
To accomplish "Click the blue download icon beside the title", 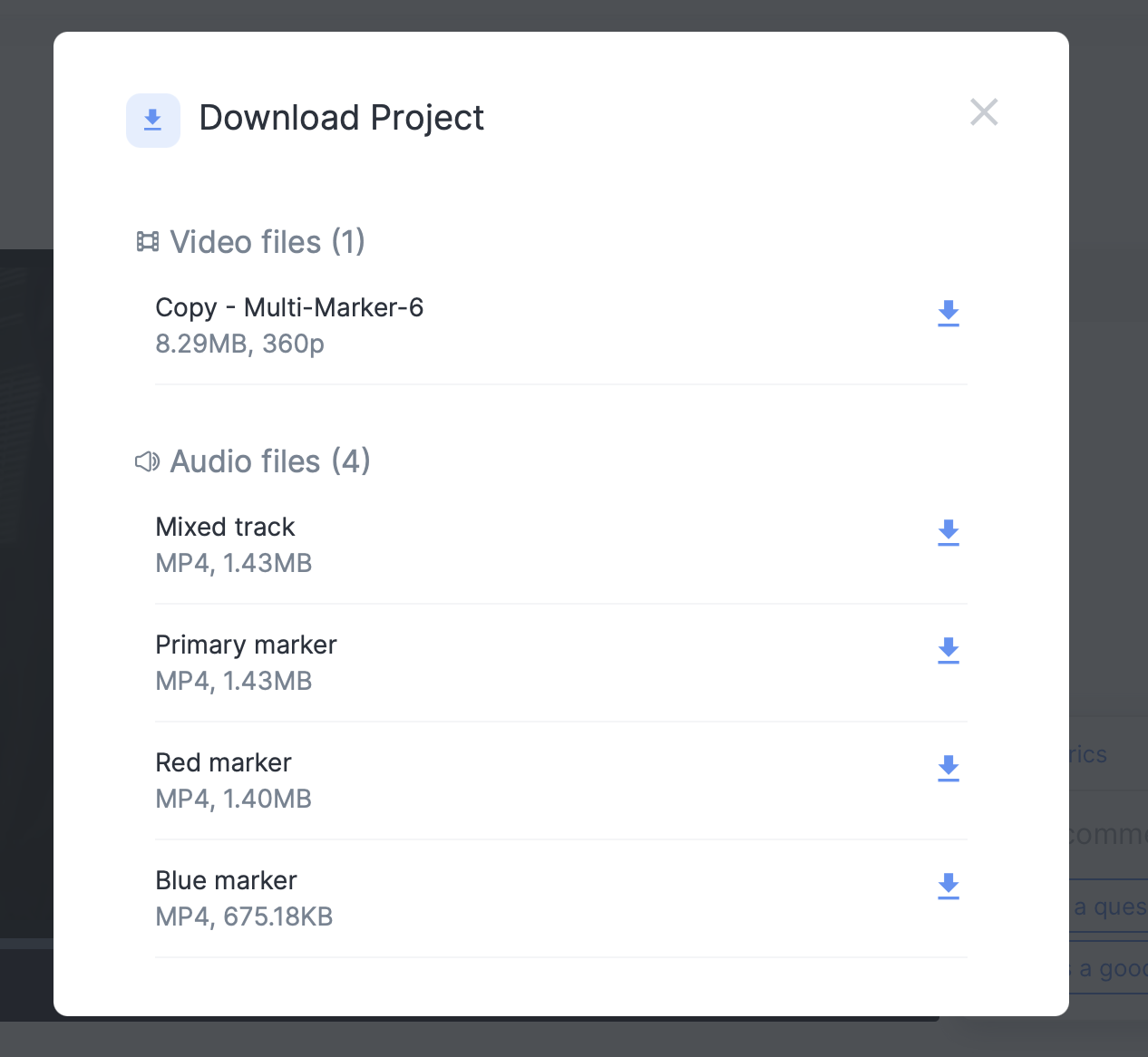I will pyautogui.click(x=153, y=120).
